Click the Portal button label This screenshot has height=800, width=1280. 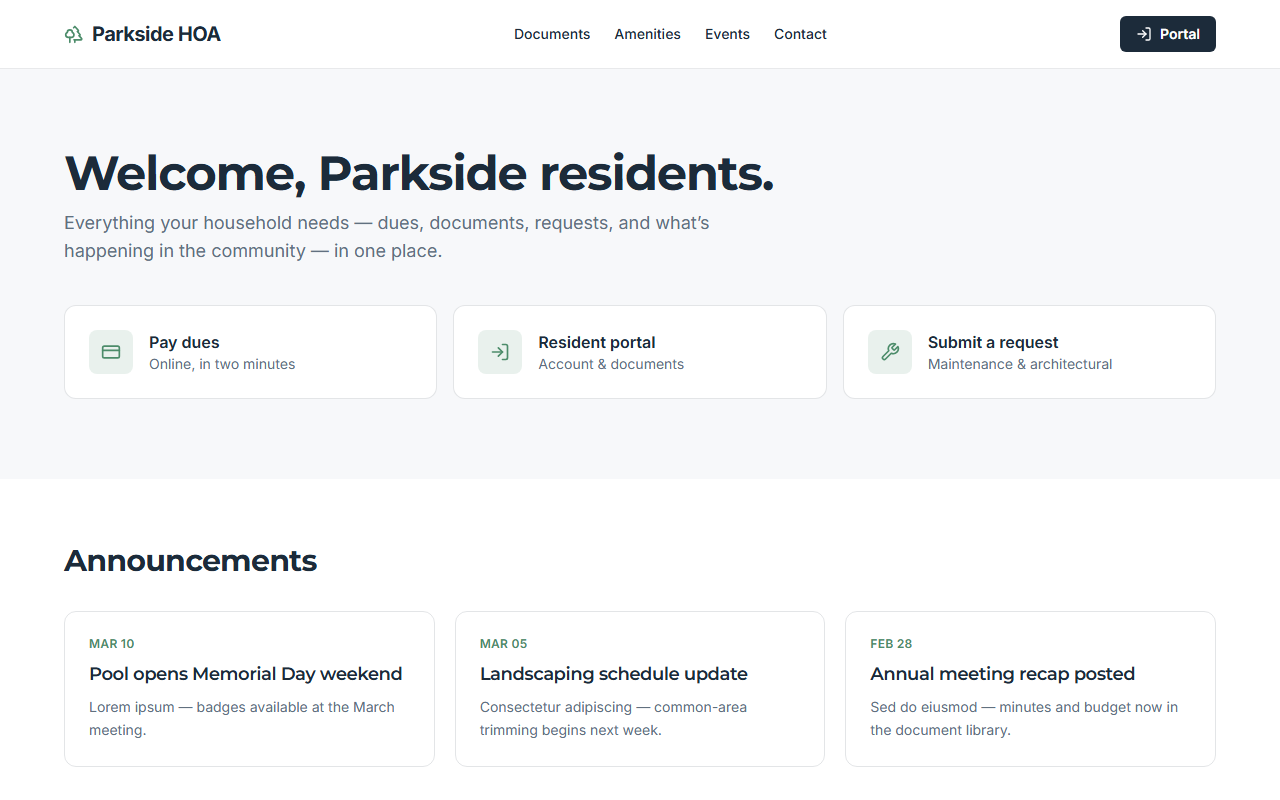click(x=1180, y=34)
